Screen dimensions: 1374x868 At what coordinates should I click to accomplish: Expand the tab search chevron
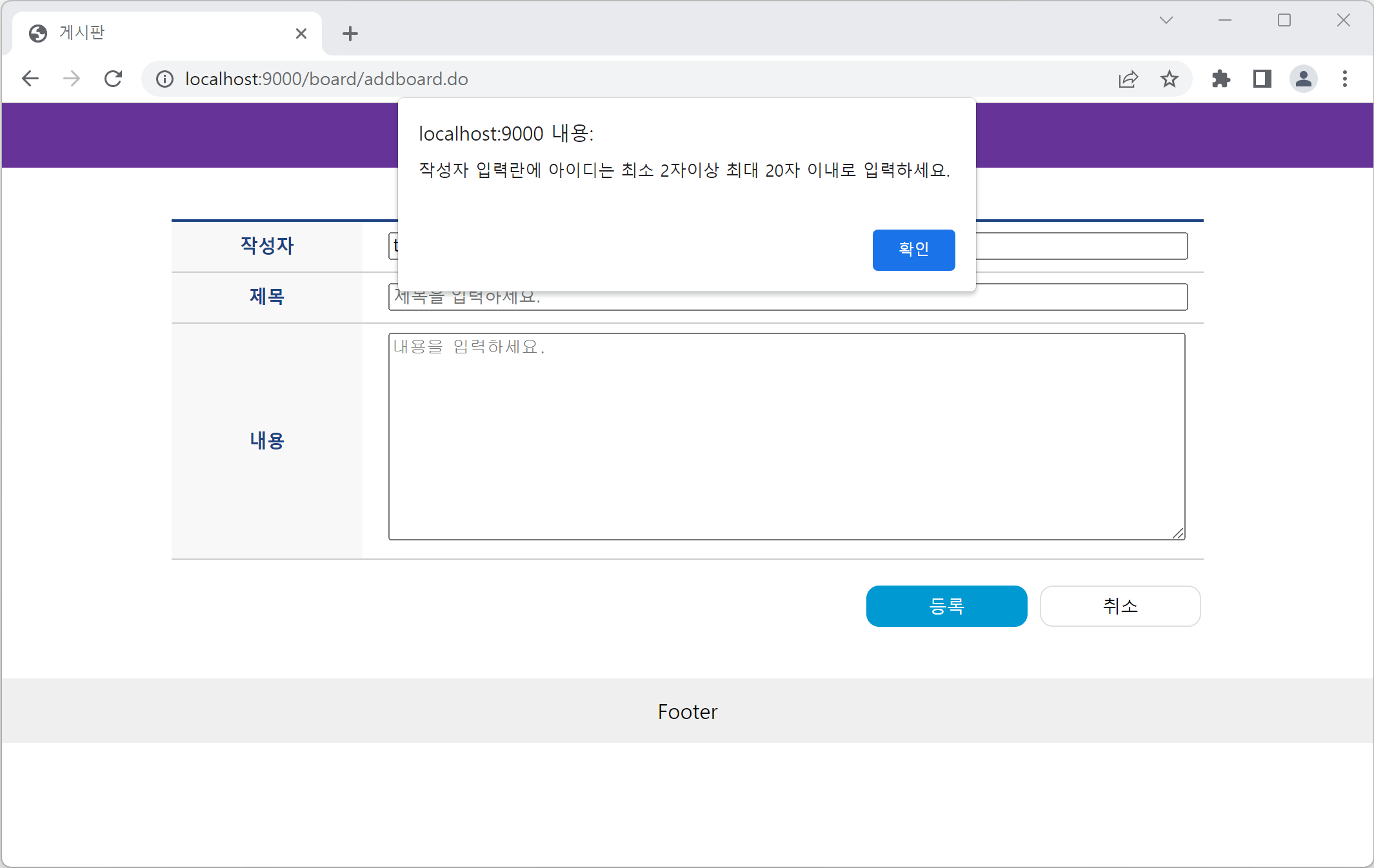[1166, 20]
